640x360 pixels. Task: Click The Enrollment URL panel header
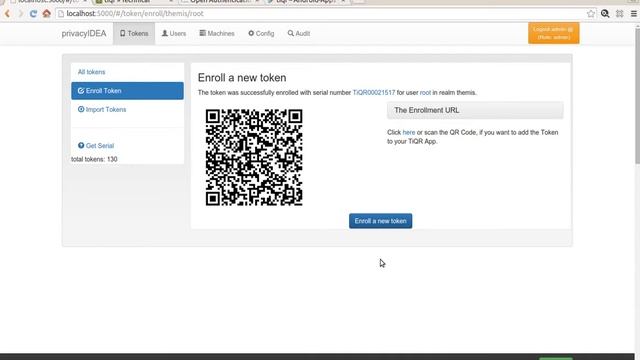coord(475,110)
